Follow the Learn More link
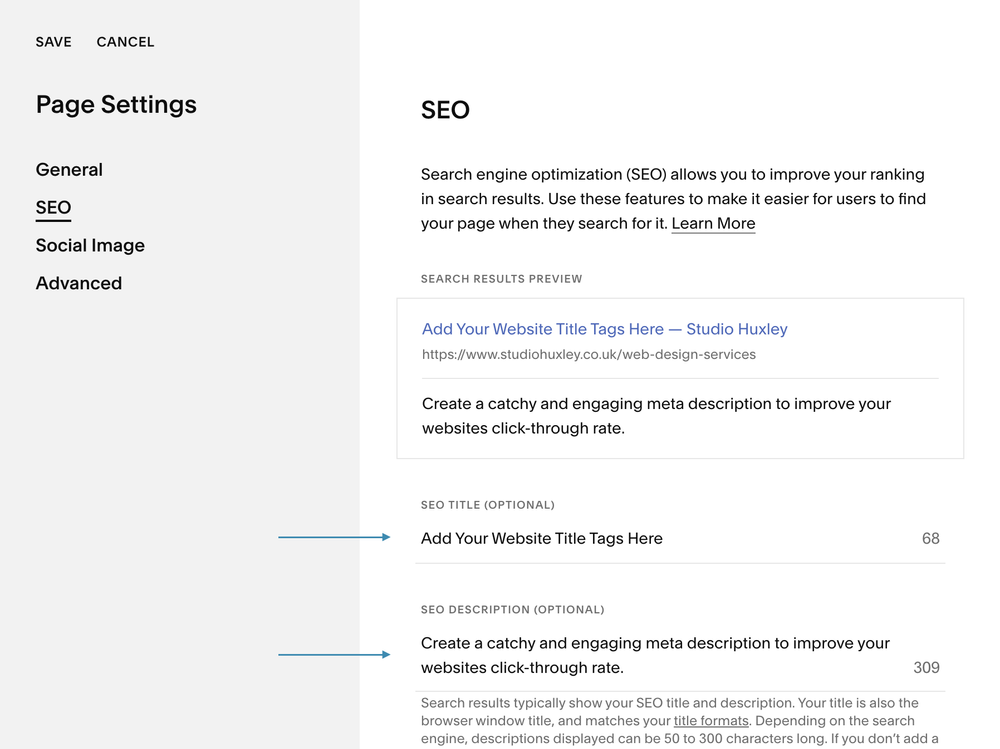The width and height of the screenshot is (1000, 749). (x=713, y=224)
